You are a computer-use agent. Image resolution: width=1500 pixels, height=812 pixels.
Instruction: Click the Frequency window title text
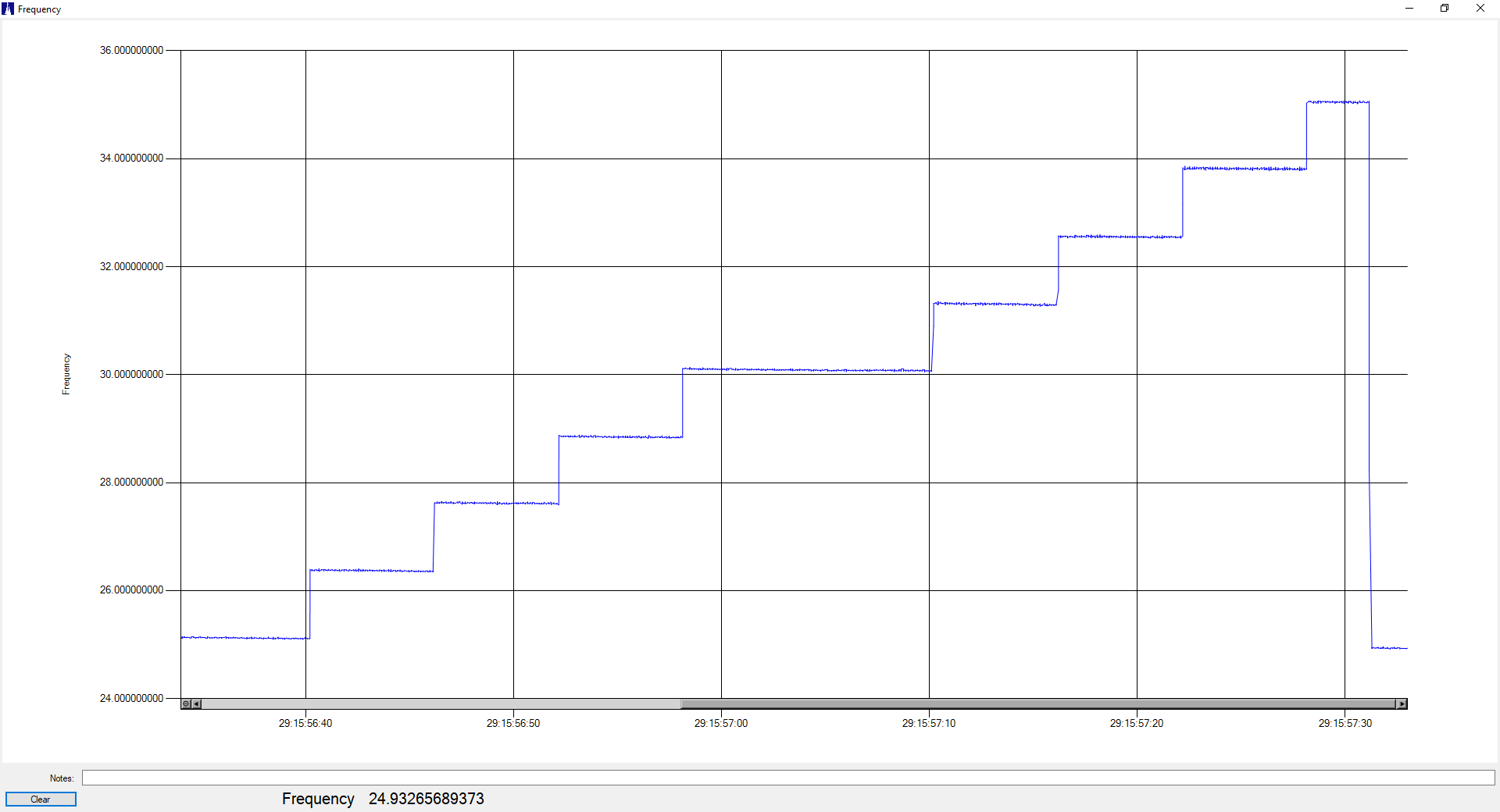pyautogui.click(x=39, y=9)
